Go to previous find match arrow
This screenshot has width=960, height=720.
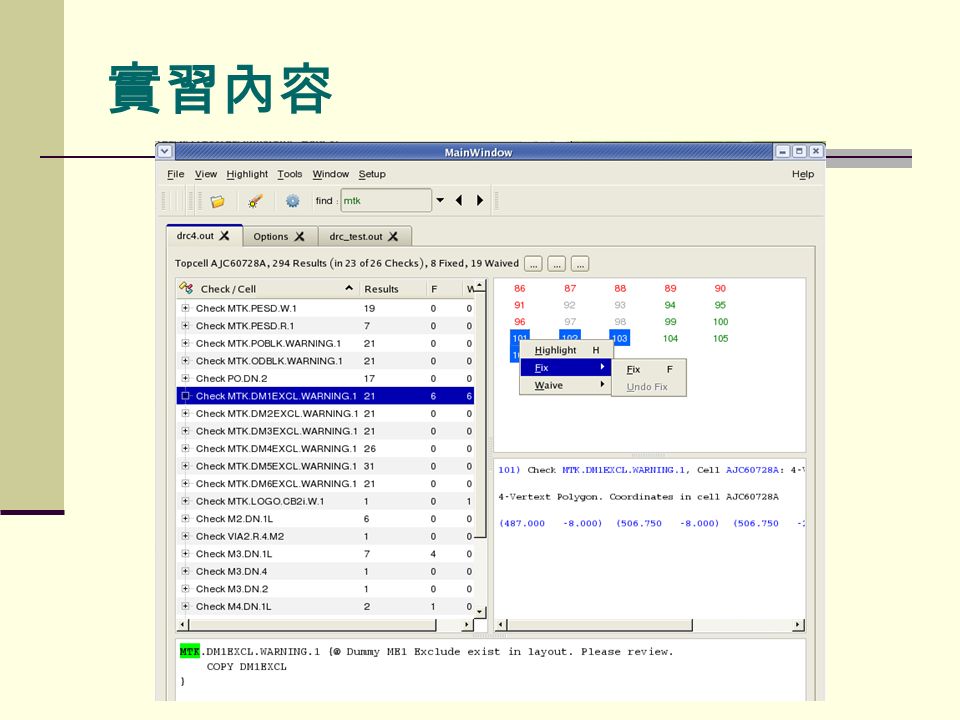point(459,200)
